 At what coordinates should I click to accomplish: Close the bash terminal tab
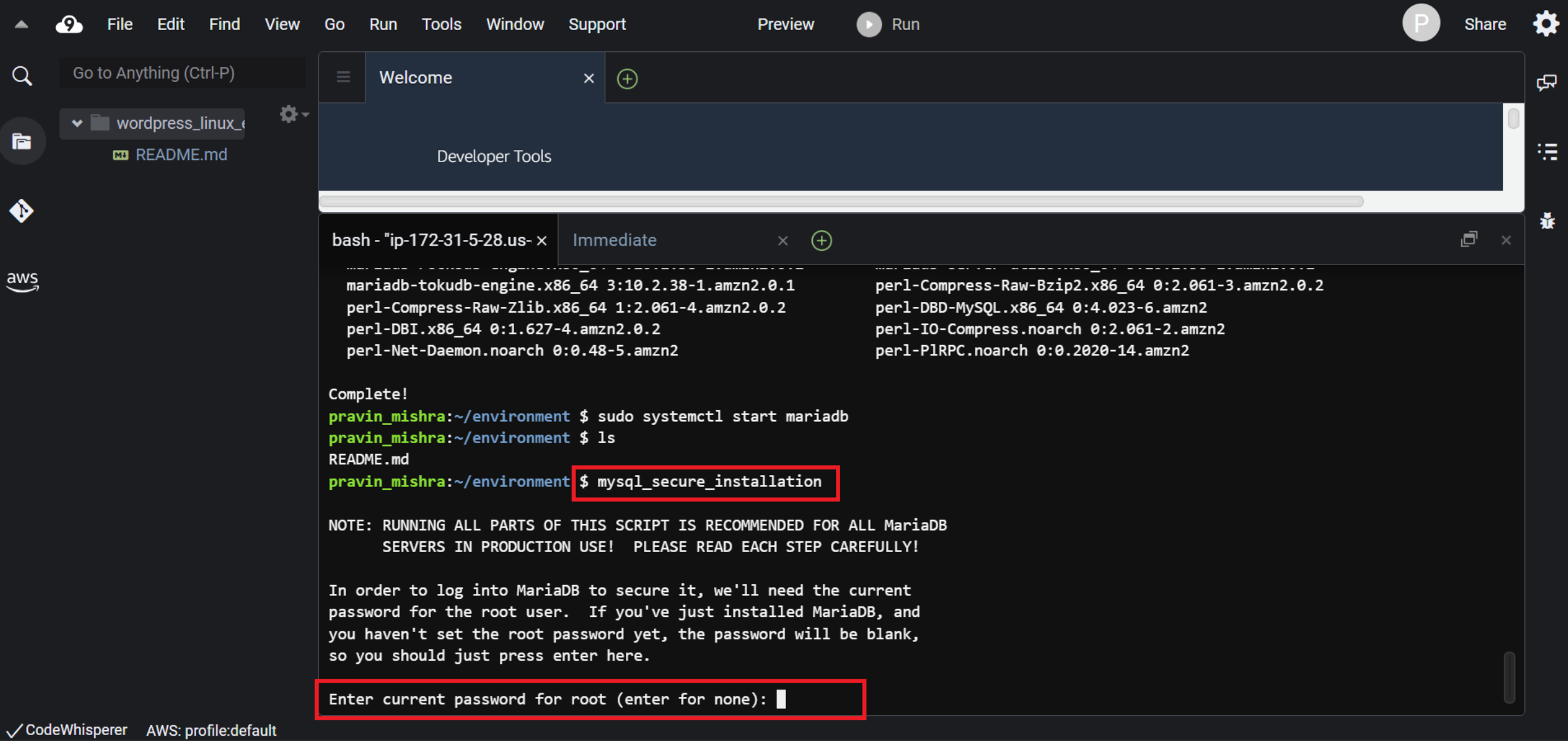click(542, 241)
